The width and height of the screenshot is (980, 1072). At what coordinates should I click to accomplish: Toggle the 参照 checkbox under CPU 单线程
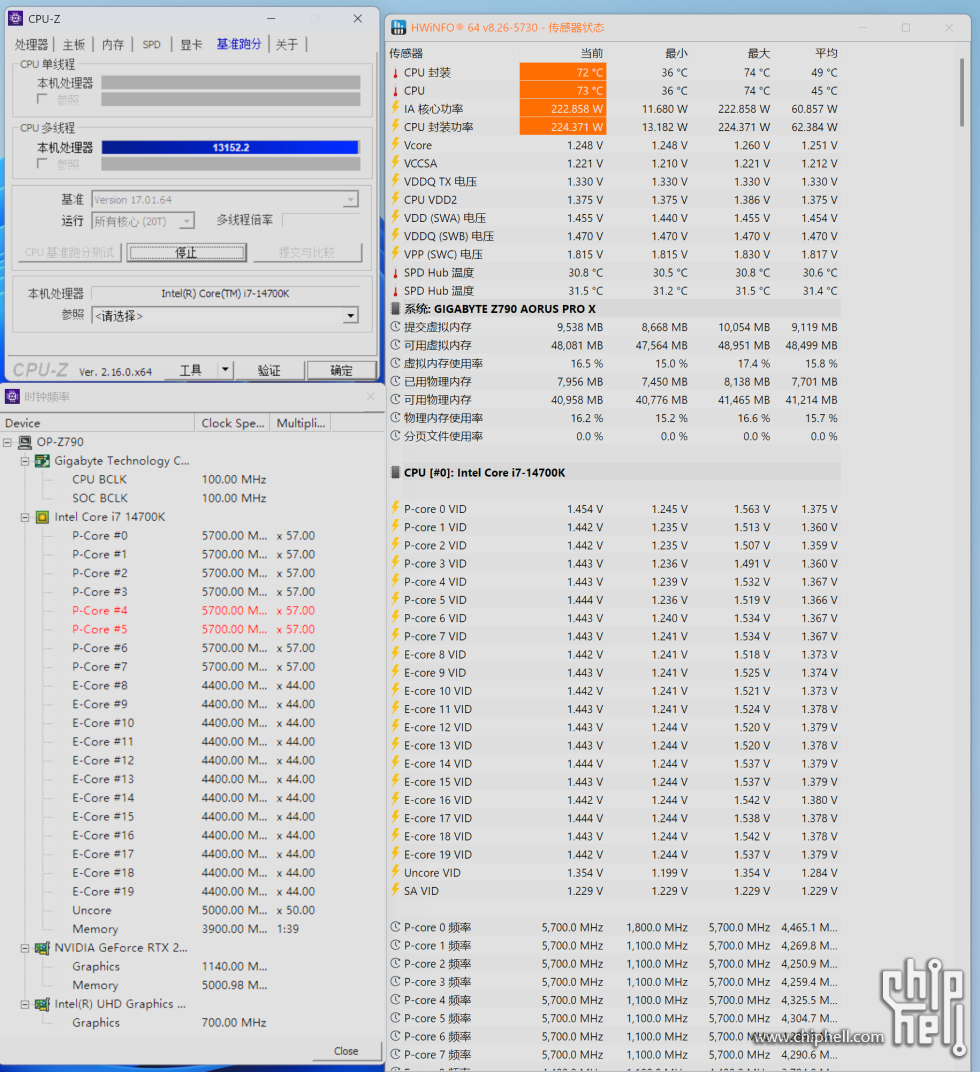[x=42, y=99]
